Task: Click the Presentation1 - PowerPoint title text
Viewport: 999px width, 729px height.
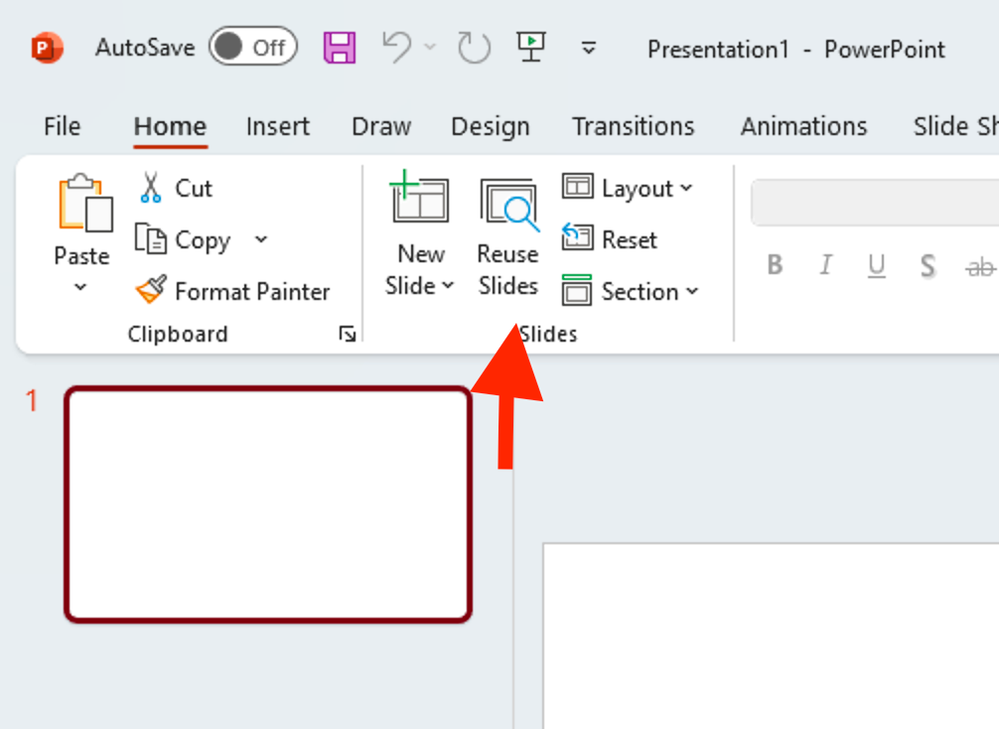Action: (x=796, y=49)
